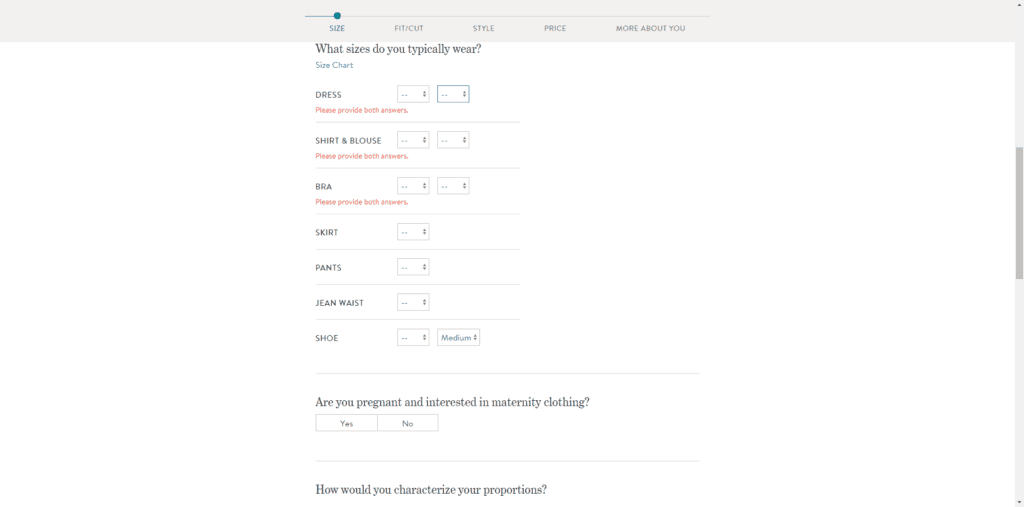The height and width of the screenshot is (507, 1024).
Task: Select a SKIRT size from dropdown
Action: 413,232
